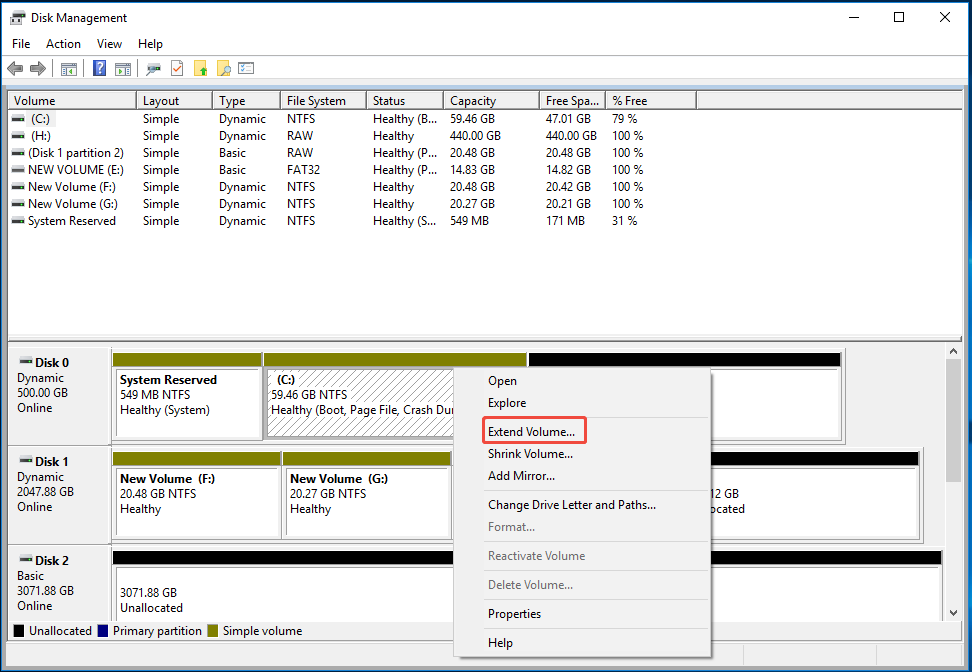Click the disk rescan/connect toolbar icon
Screen dimensions: 972x672
click(x=153, y=69)
